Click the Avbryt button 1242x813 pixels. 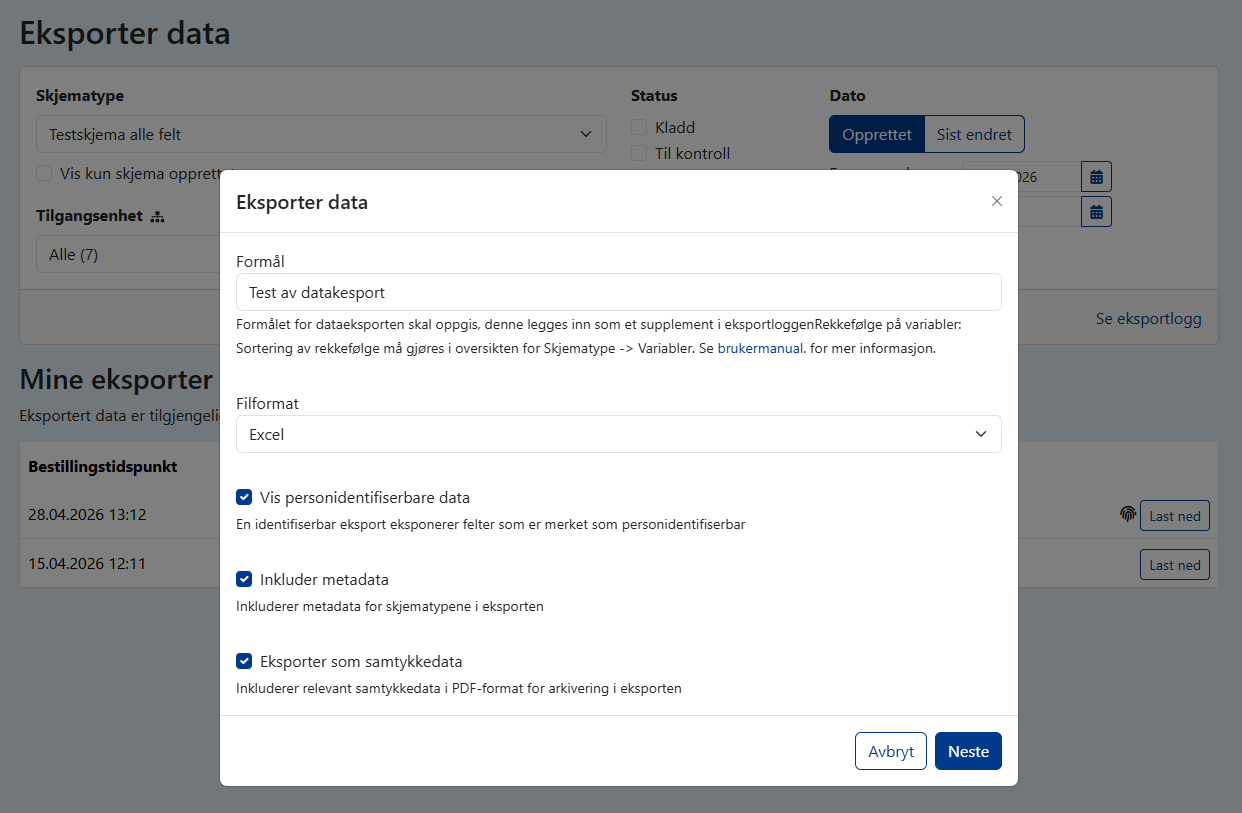tap(891, 751)
